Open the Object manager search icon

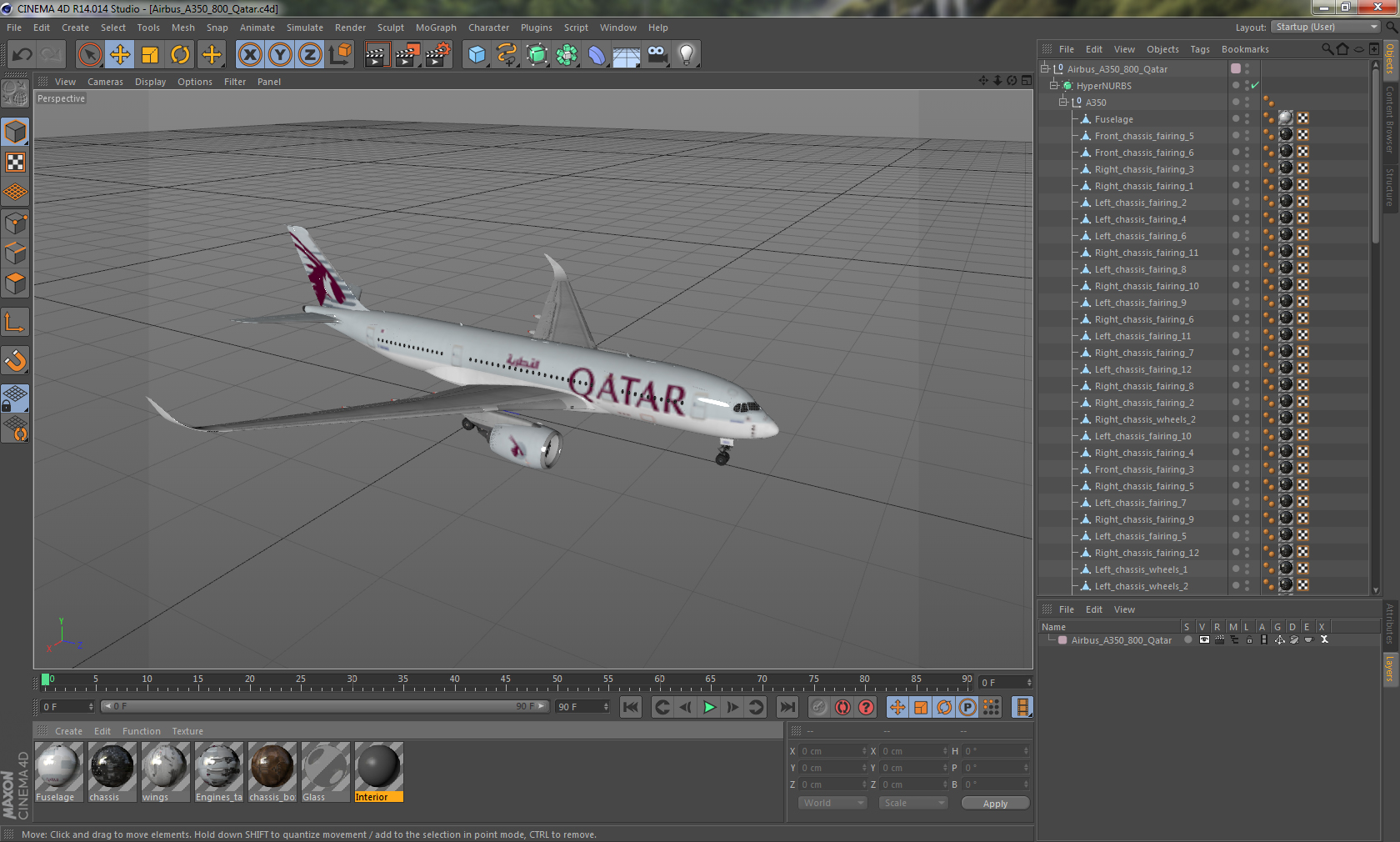[x=1327, y=49]
